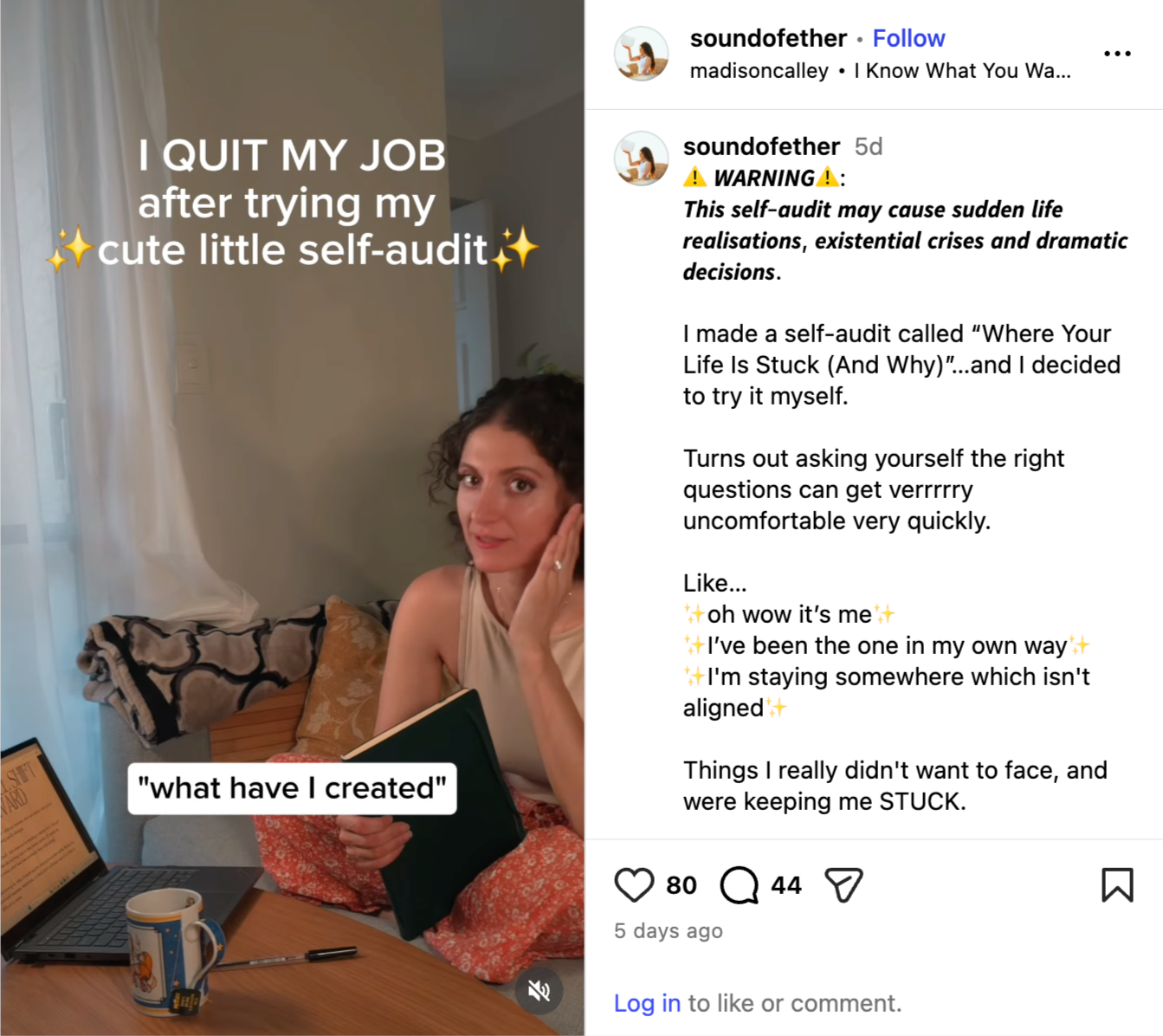Follow the soundofether account

point(908,38)
